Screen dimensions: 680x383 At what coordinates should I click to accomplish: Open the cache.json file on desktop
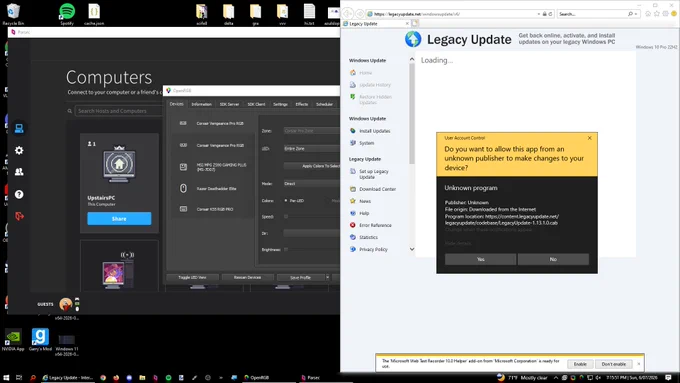pyautogui.click(x=94, y=14)
